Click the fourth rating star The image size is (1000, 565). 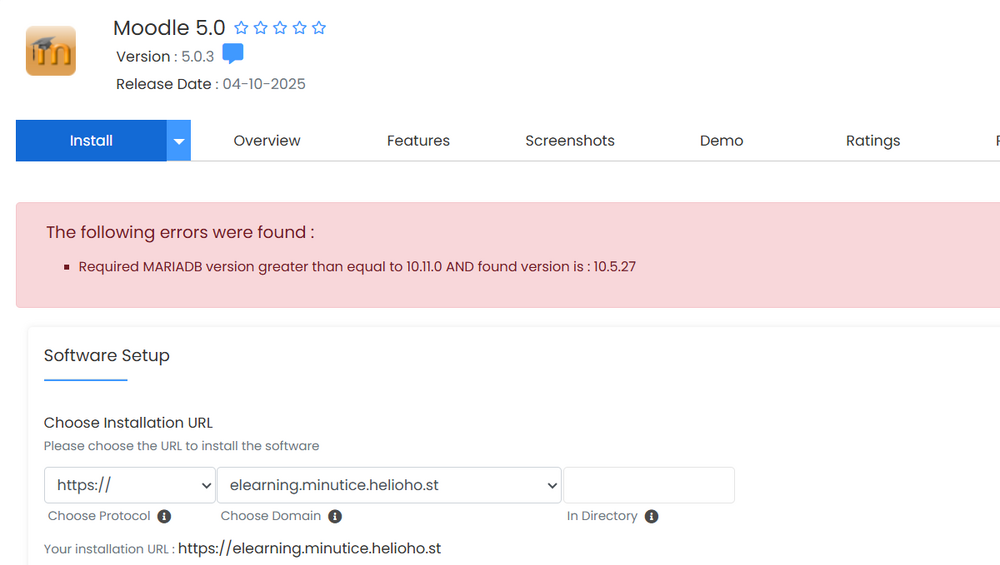point(299,28)
